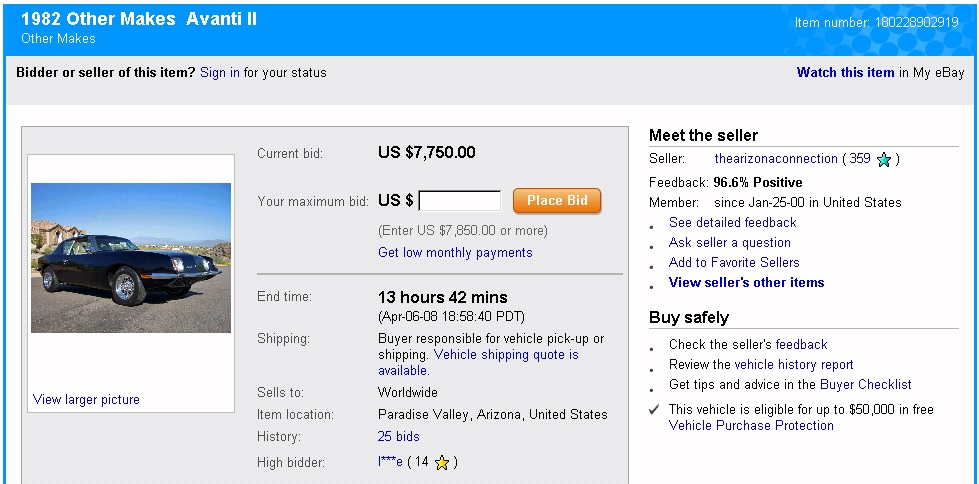Choose Ask seller a question
The height and width of the screenshot is (484, 979).
pyautogui.click(x=729, y=243)
